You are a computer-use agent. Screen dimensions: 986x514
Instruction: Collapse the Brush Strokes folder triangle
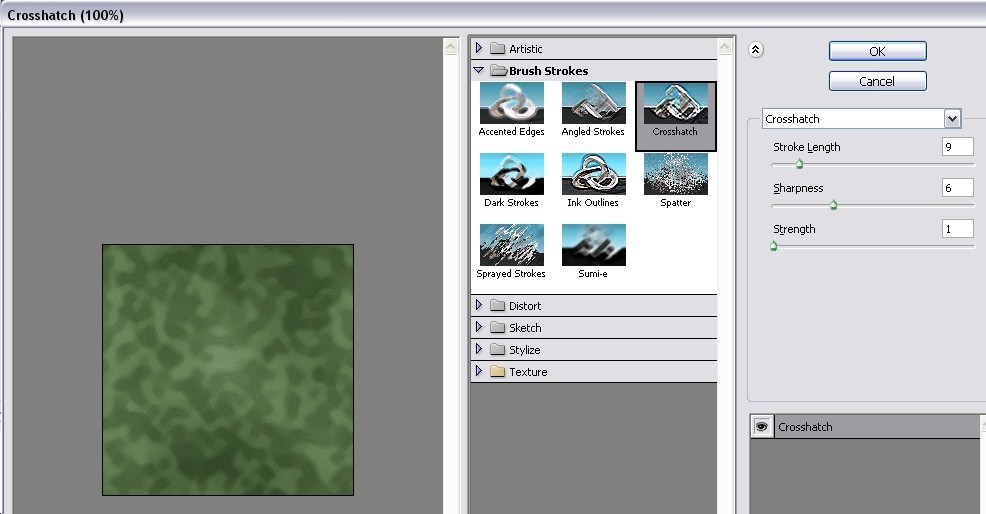(479, 70)
